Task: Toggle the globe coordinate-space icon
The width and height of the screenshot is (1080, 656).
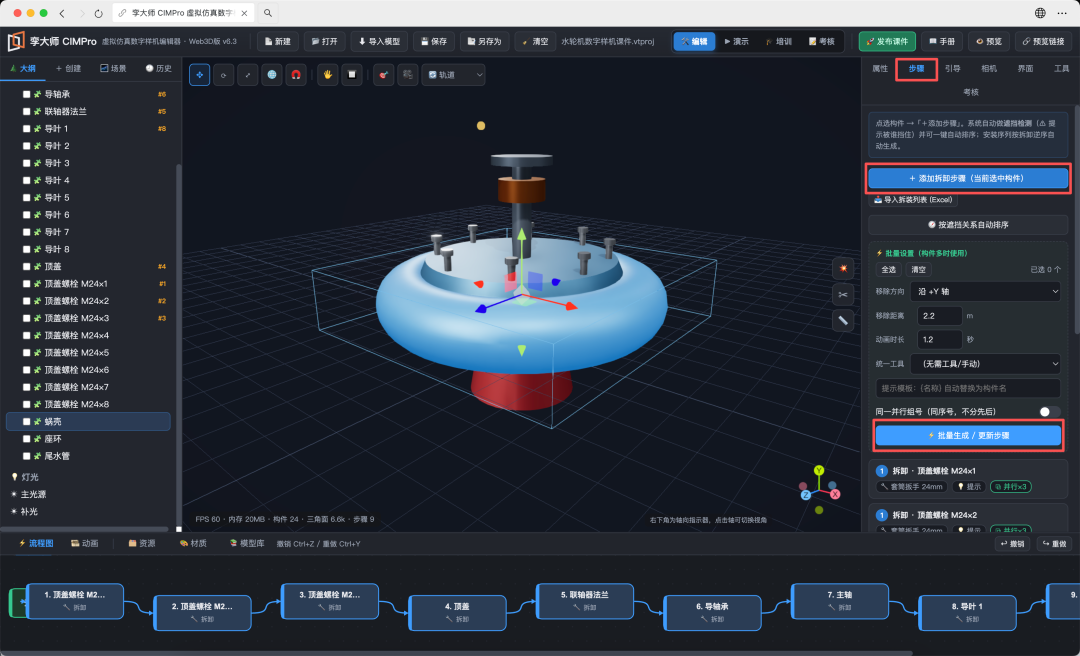Action: (x=272, y=74)
